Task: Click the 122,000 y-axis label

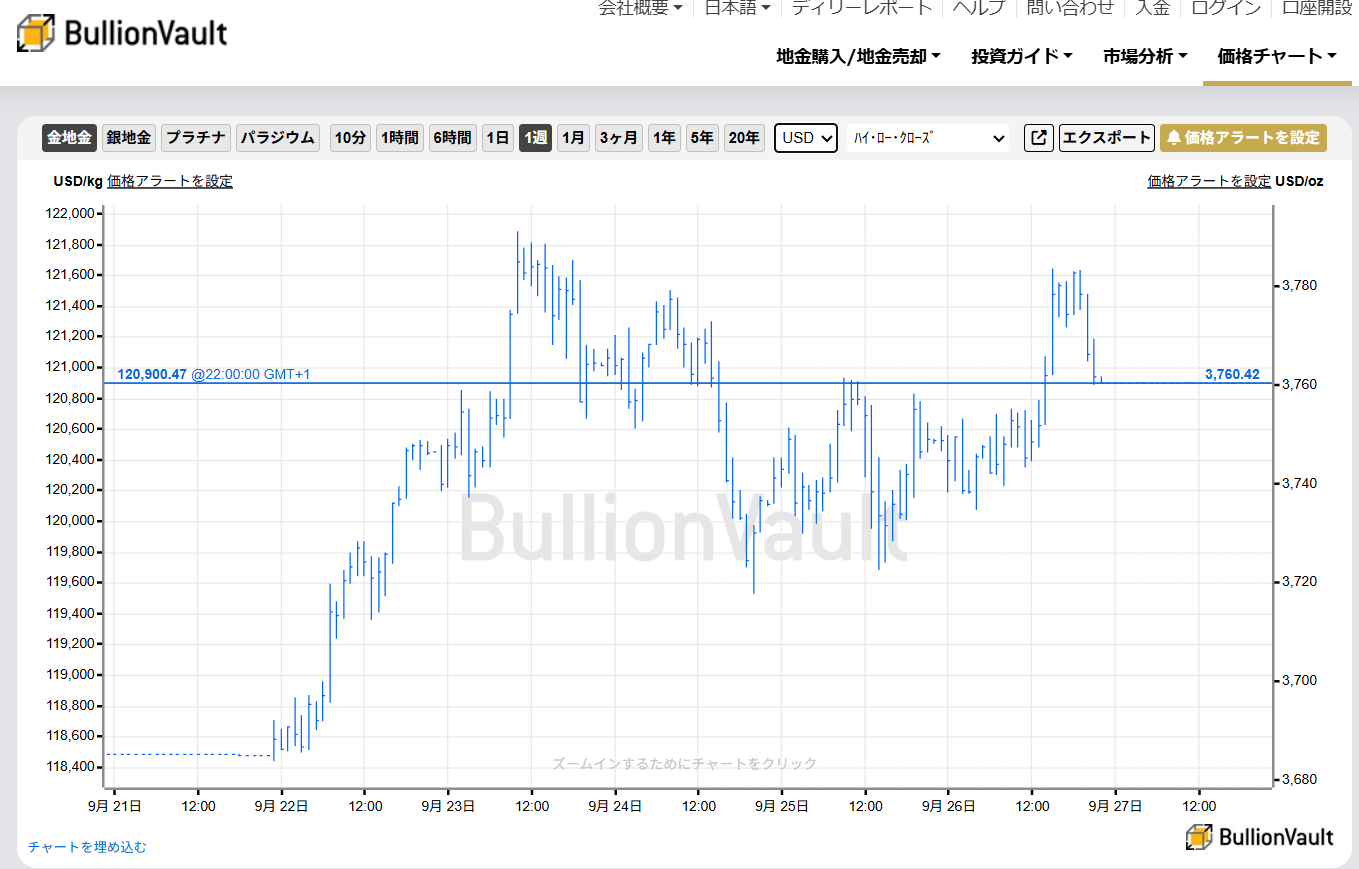Action: tap(70, 213)
